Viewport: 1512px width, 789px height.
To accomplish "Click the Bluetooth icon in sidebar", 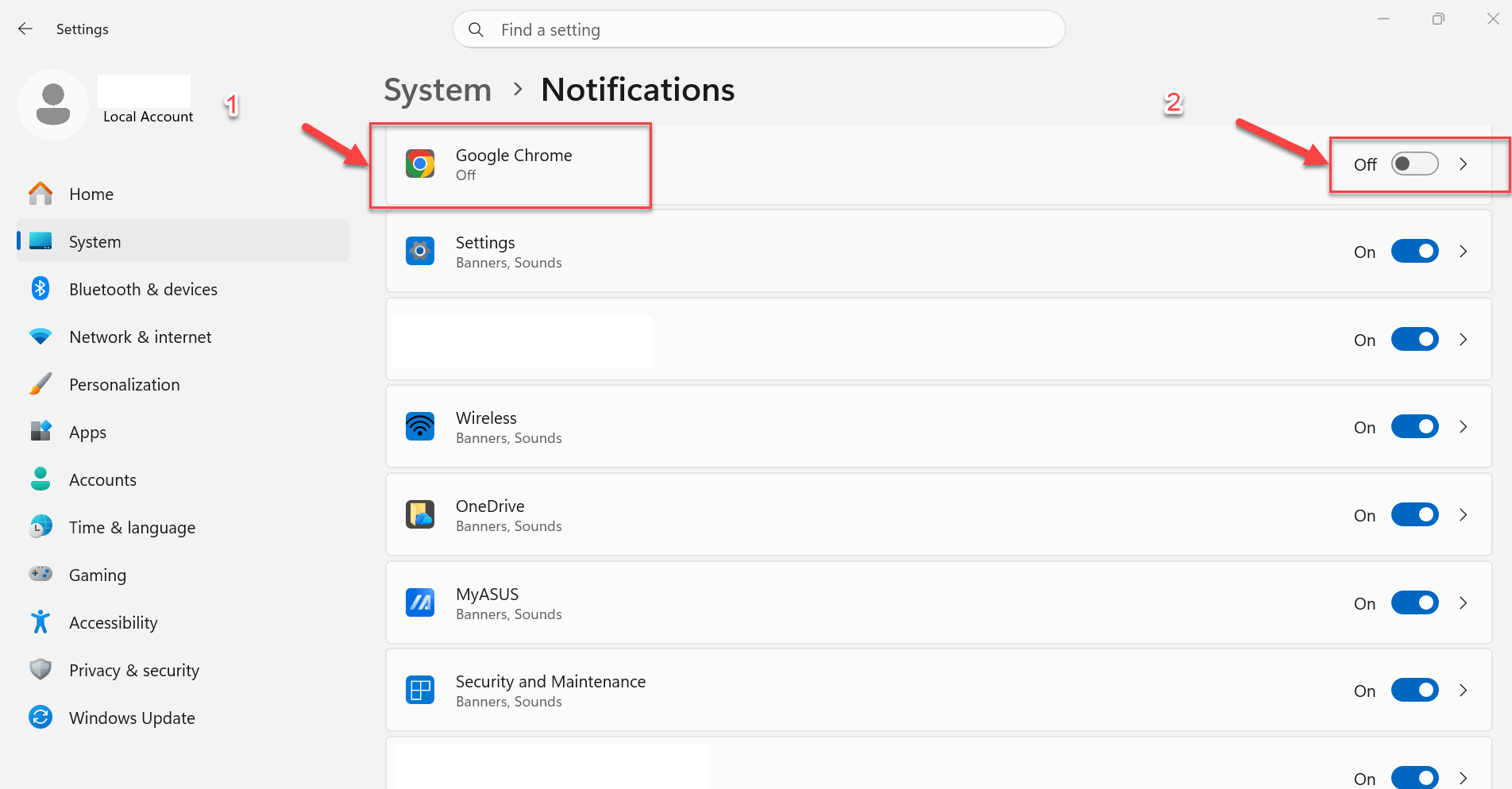I will pos(40,288).
